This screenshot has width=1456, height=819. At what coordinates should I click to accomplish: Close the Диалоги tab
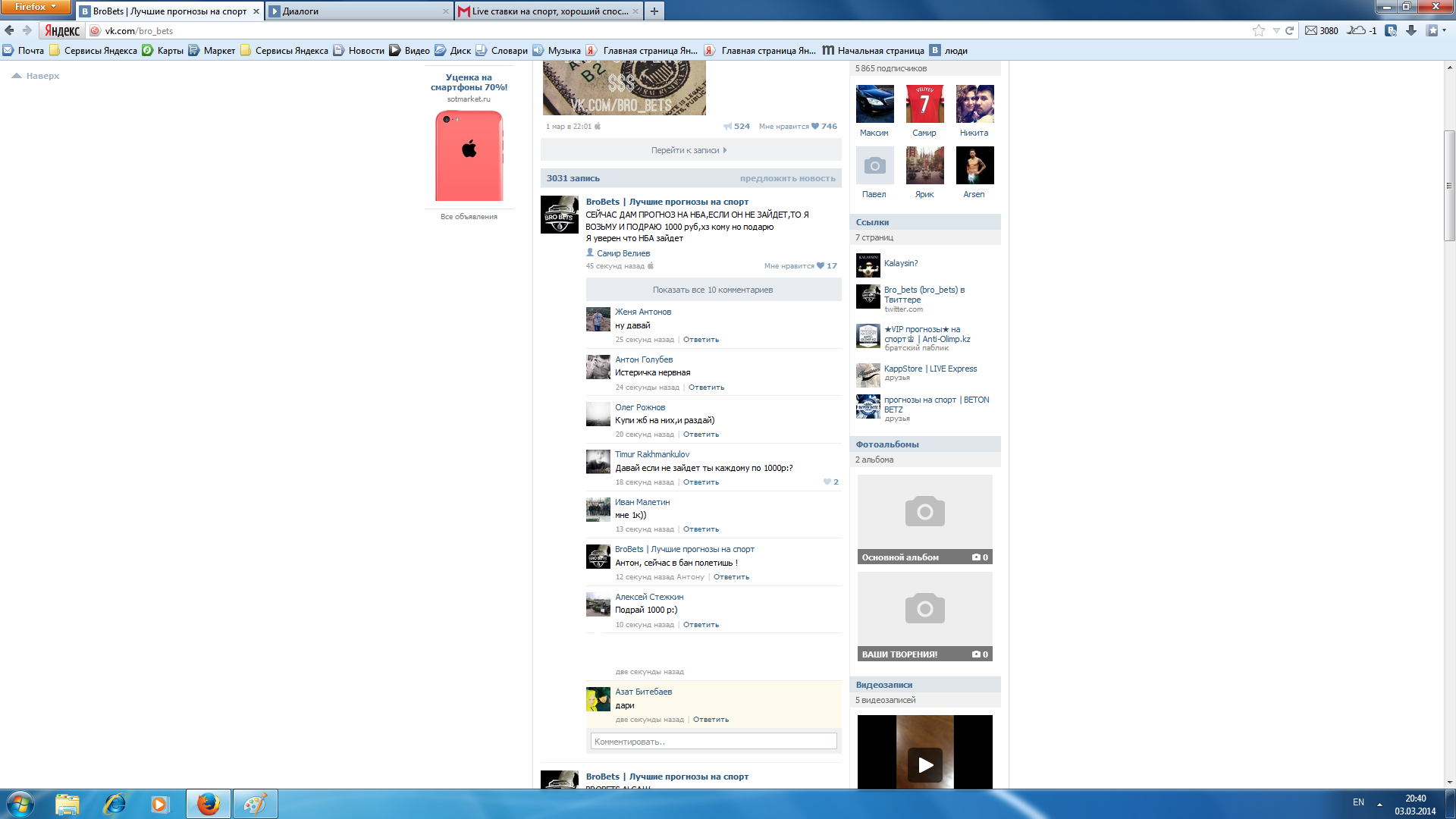[446, 11]
